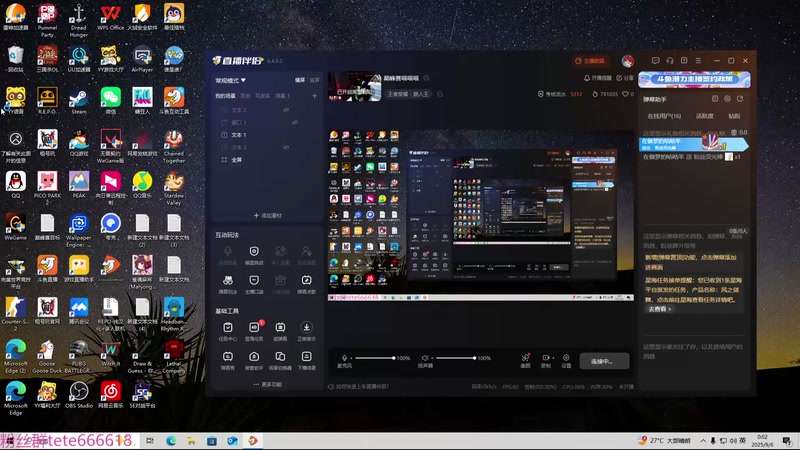Open the 场景切换器 scene switcher icon
The width and height of the screenshot is (800, 450).
click(x=280, y=356)
